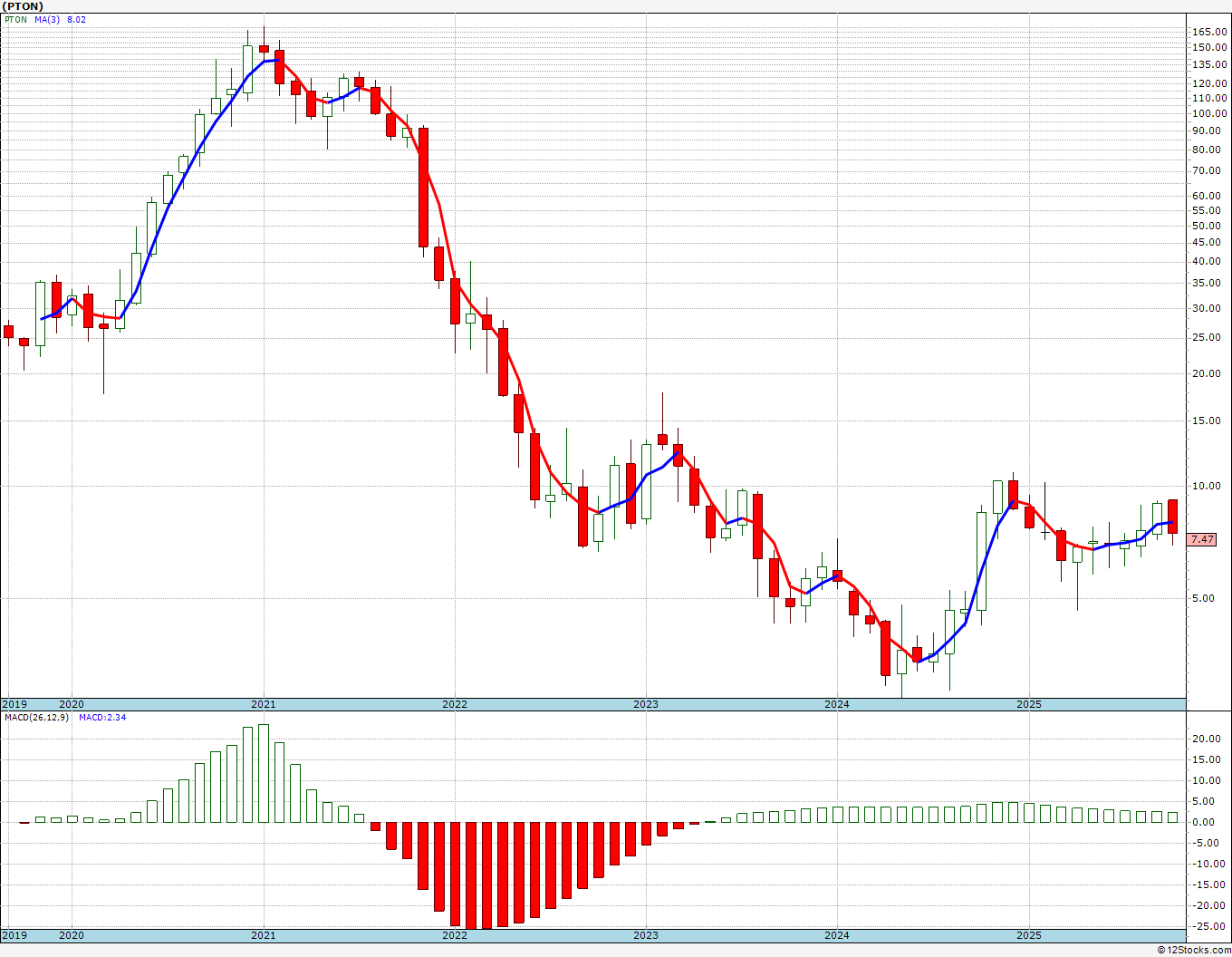The height and width of the screenshot is (957, 1232).
Task: Click the 20.00 MACD axis label
Action: [1206, 739]
